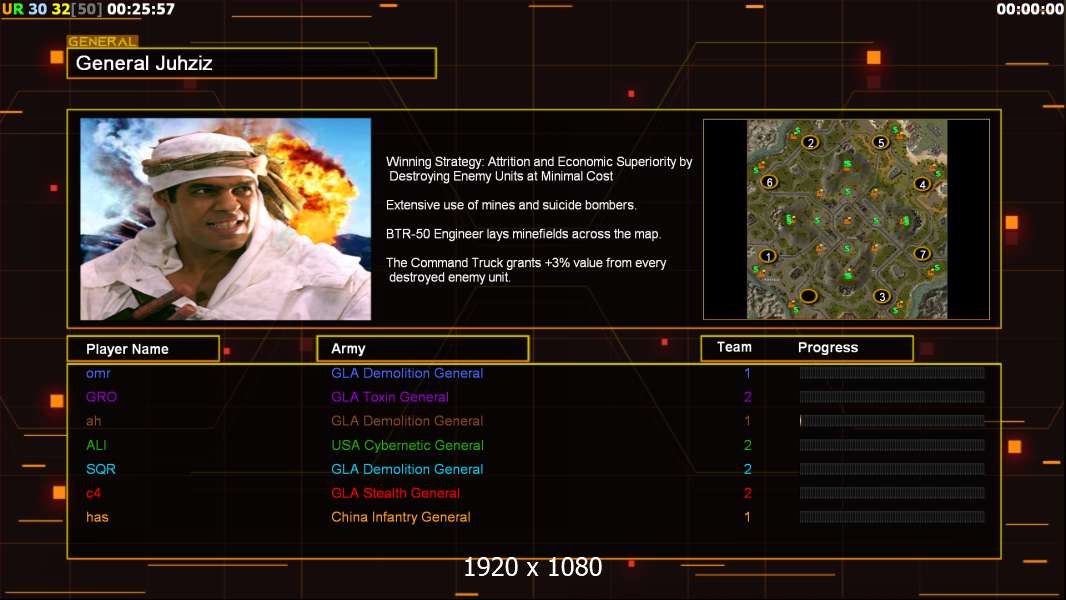Click the Winning Strategy description line

coord(539,169)
